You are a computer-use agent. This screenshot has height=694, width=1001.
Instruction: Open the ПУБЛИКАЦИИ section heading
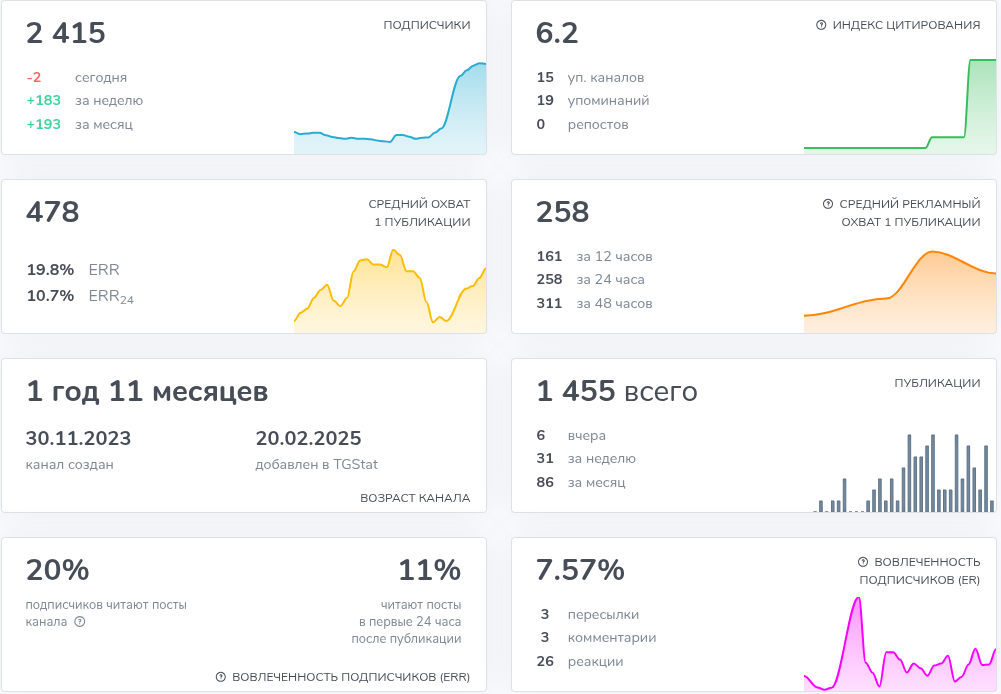(x=937, y=383)
